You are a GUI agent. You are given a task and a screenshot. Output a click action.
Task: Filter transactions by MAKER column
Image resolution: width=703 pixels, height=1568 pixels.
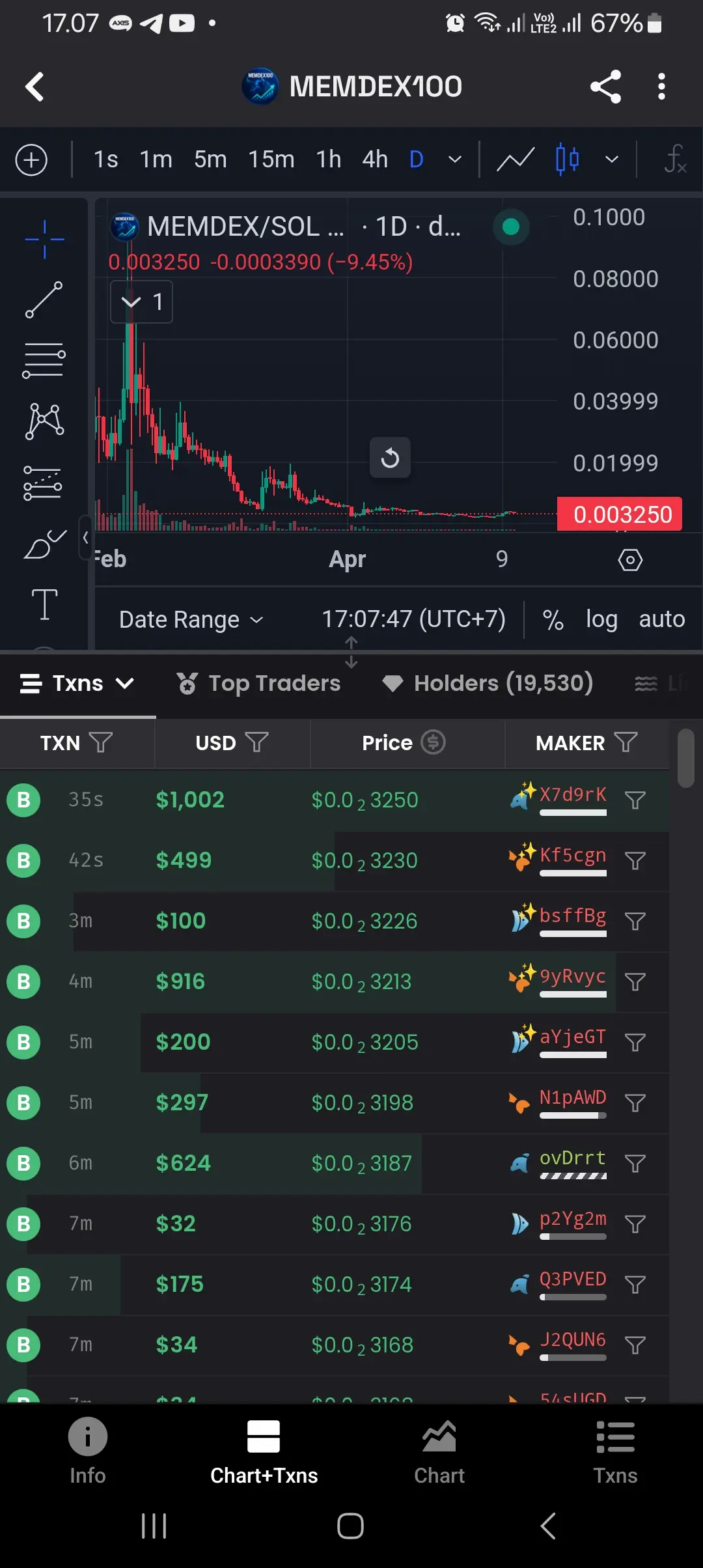(626, 742)
